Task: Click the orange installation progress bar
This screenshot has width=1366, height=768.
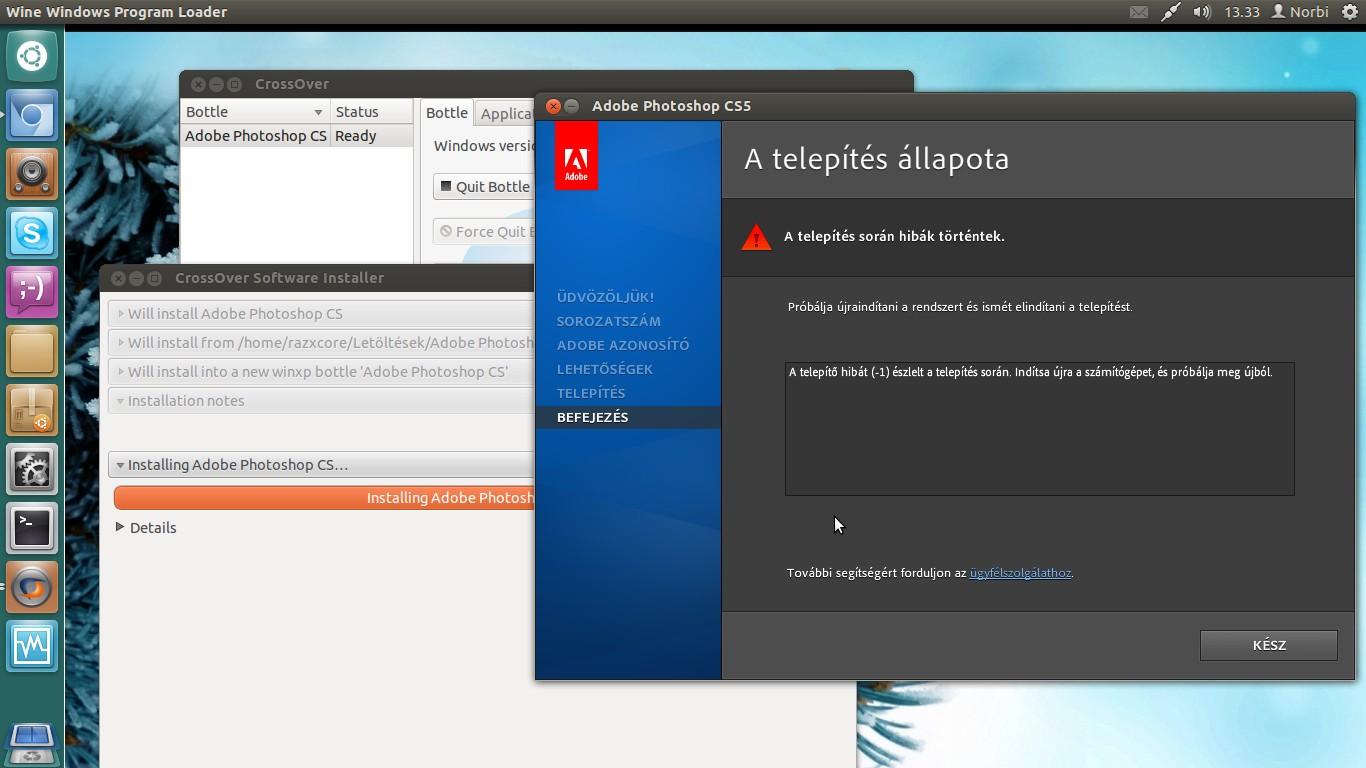Action: (x=324, y=498)
